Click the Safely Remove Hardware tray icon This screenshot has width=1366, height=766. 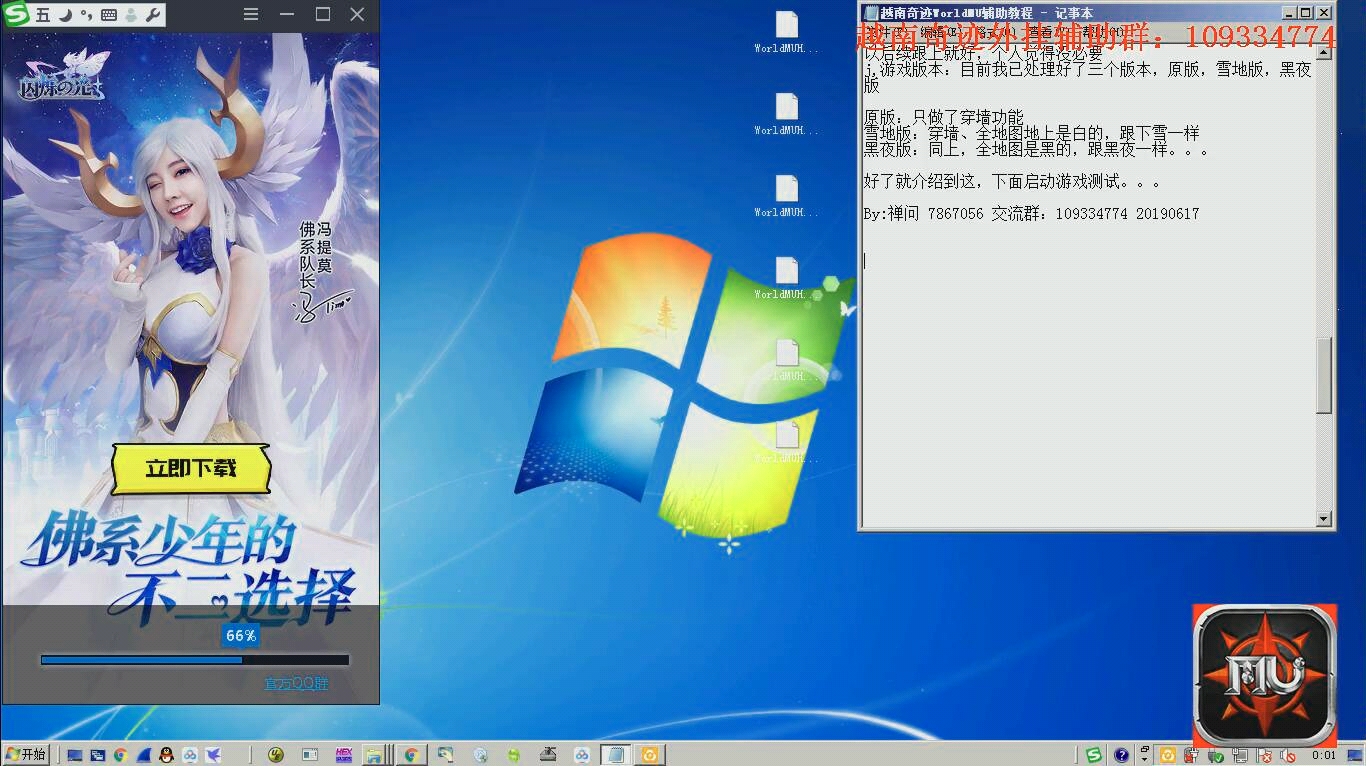click(1215, 756)
